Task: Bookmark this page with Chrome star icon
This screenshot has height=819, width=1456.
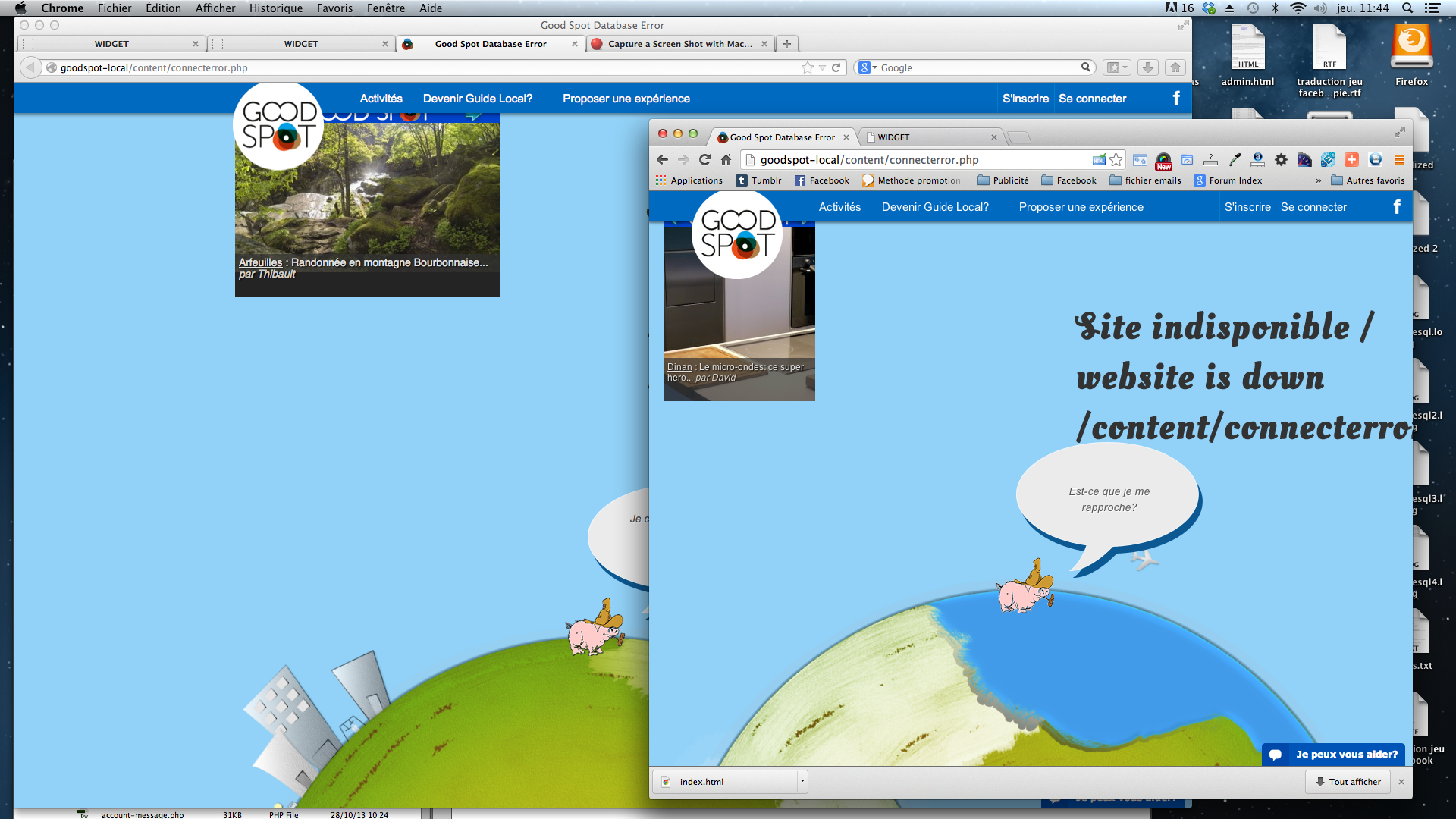Action: [1116, 159]
